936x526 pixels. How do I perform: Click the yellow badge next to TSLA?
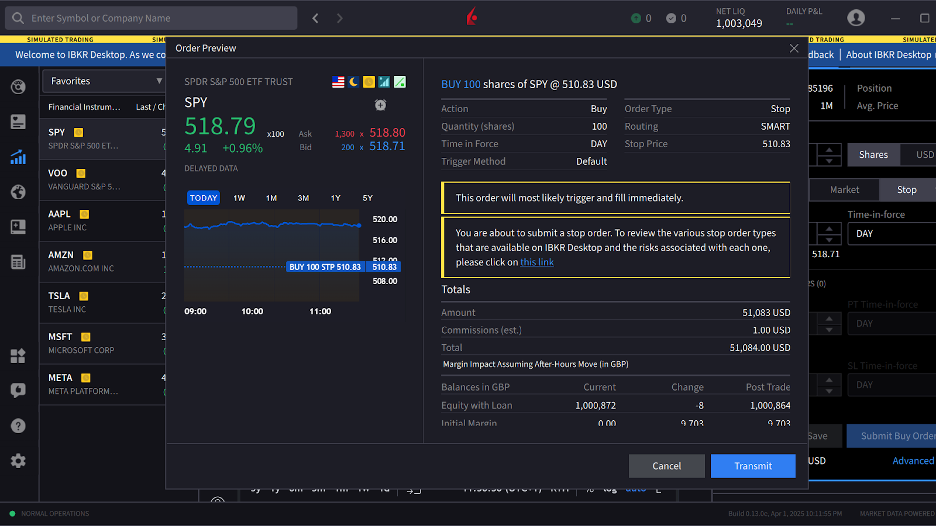[x=84, y=296]
